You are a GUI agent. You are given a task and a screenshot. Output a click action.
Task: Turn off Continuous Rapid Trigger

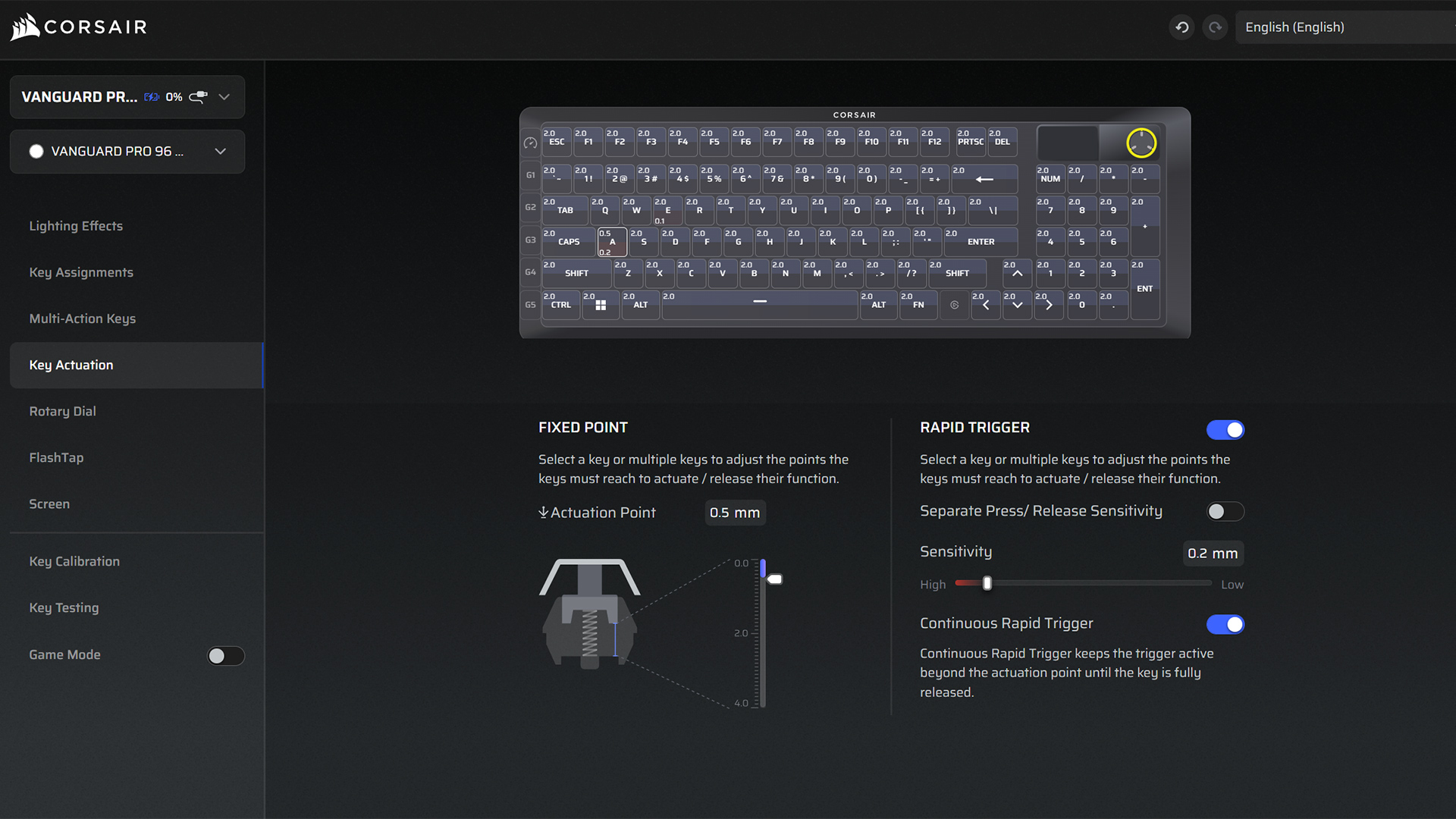click(1225, 624)
